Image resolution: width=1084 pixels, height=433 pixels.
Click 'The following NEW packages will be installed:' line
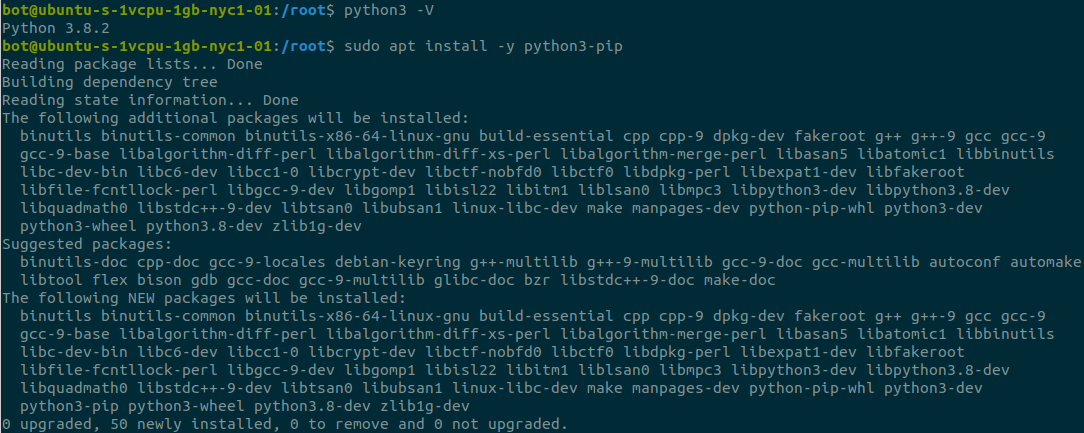(x=204, y=298)
